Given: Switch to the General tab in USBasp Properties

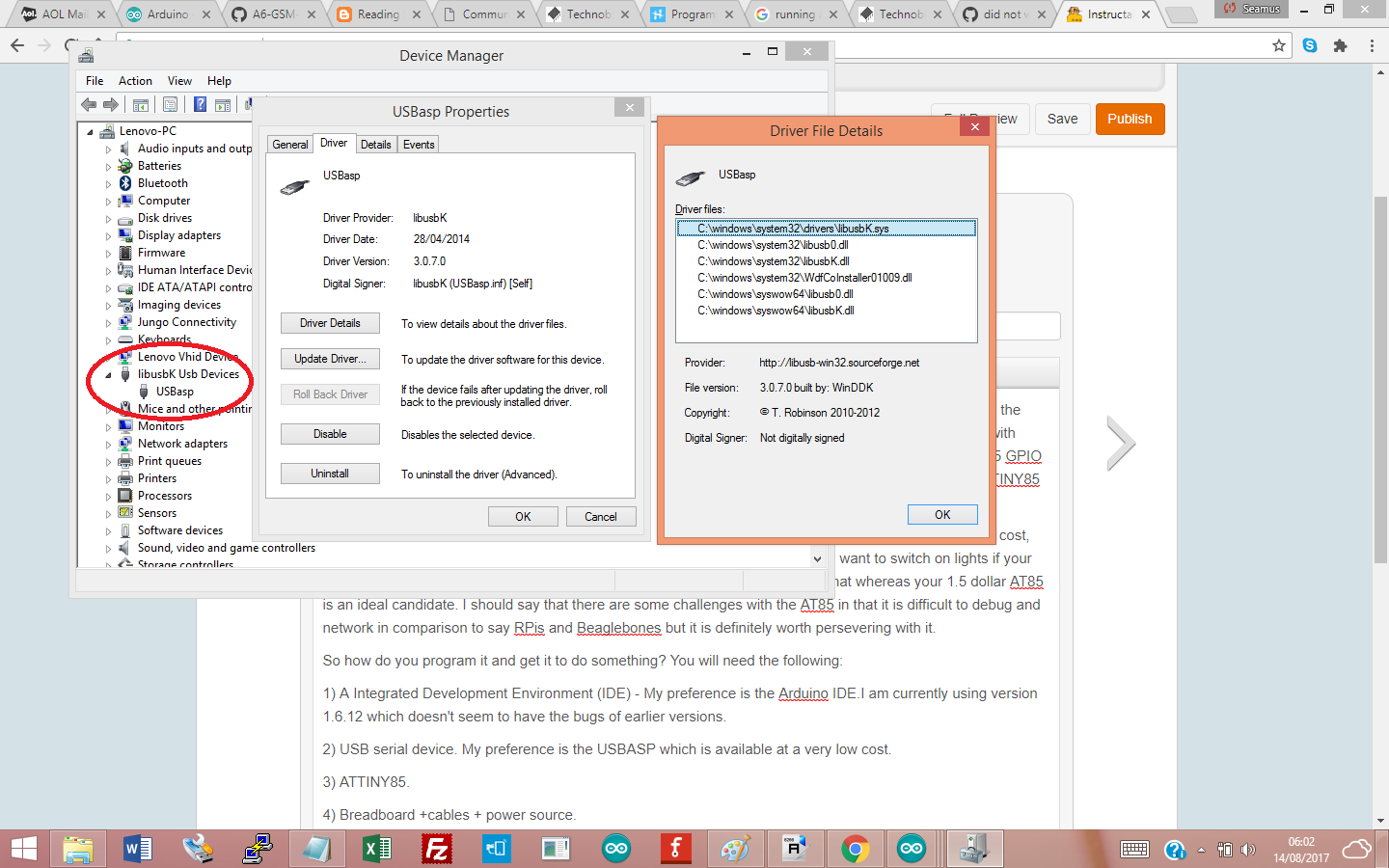Looking at the screenshot, I should 290,145.
